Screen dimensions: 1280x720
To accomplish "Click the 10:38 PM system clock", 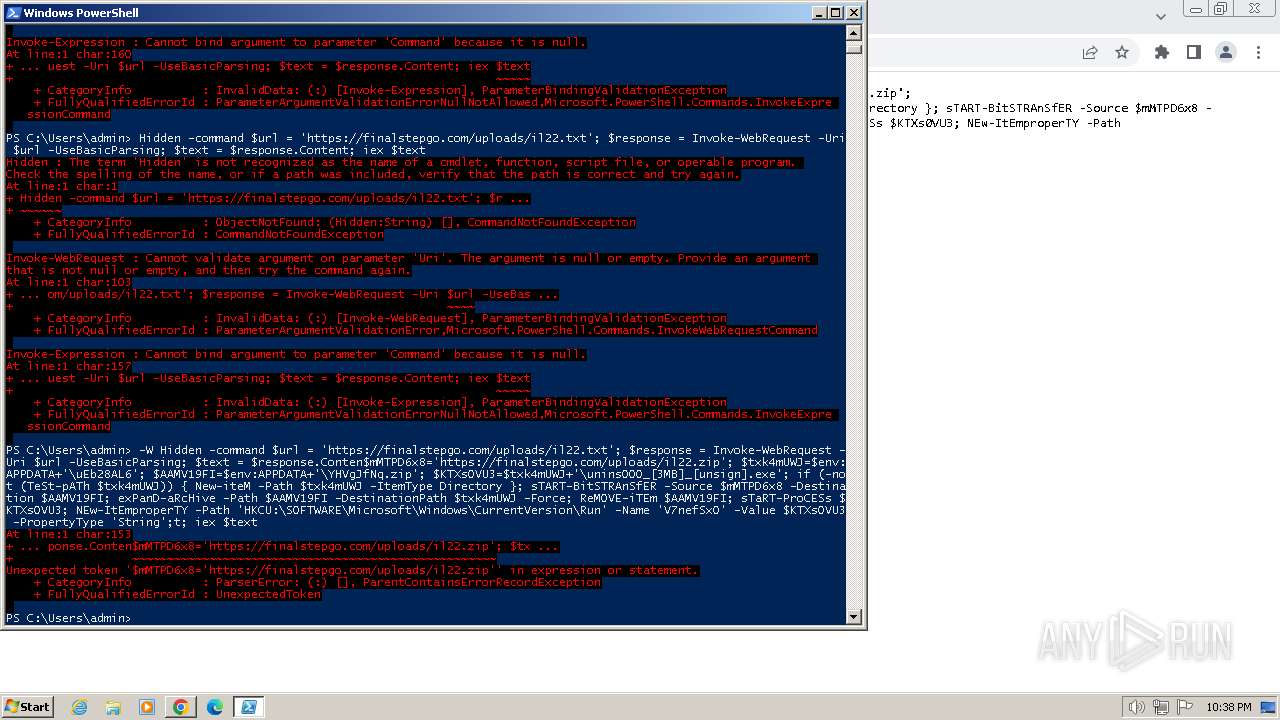I will [1228, 707].
